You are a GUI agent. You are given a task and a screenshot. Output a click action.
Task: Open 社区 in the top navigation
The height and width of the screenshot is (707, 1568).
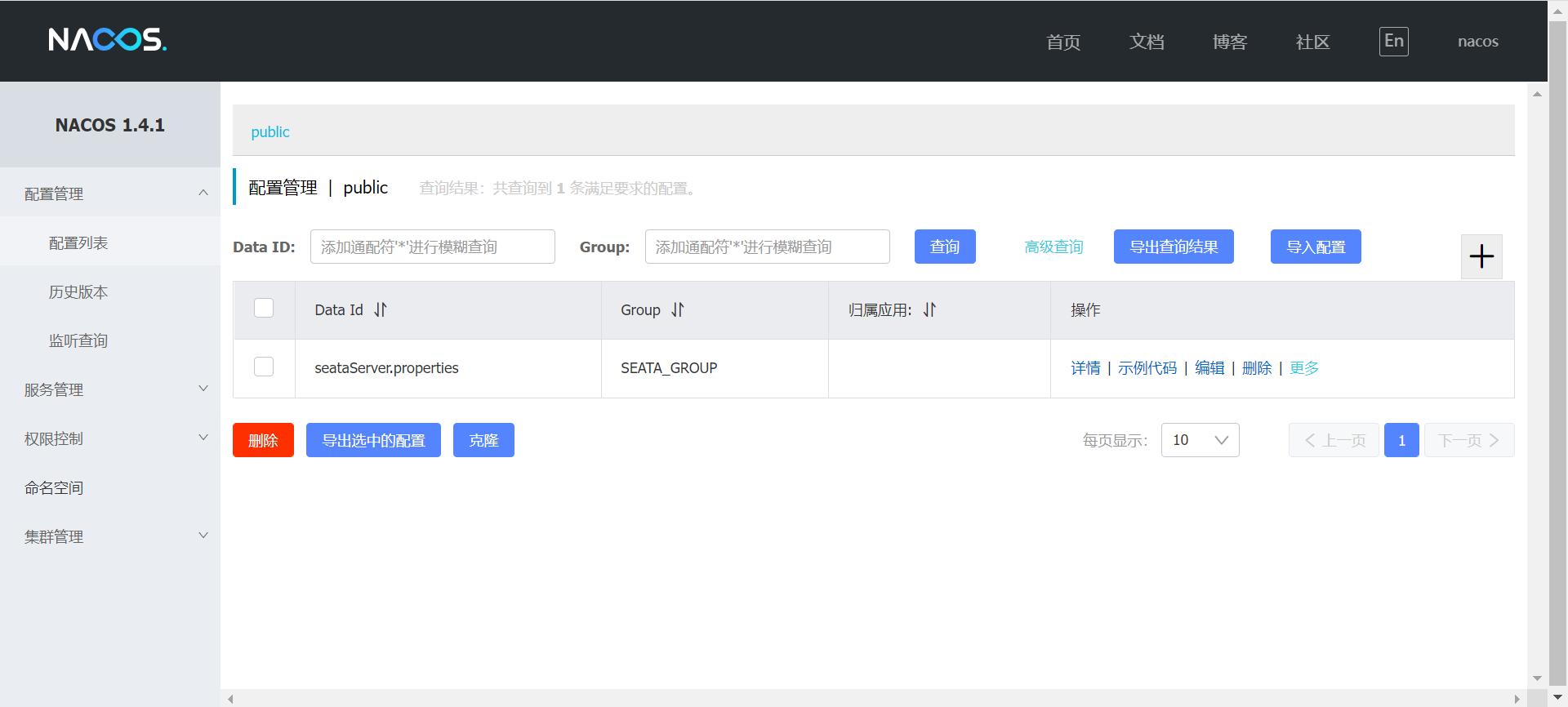click(1313, 42)
